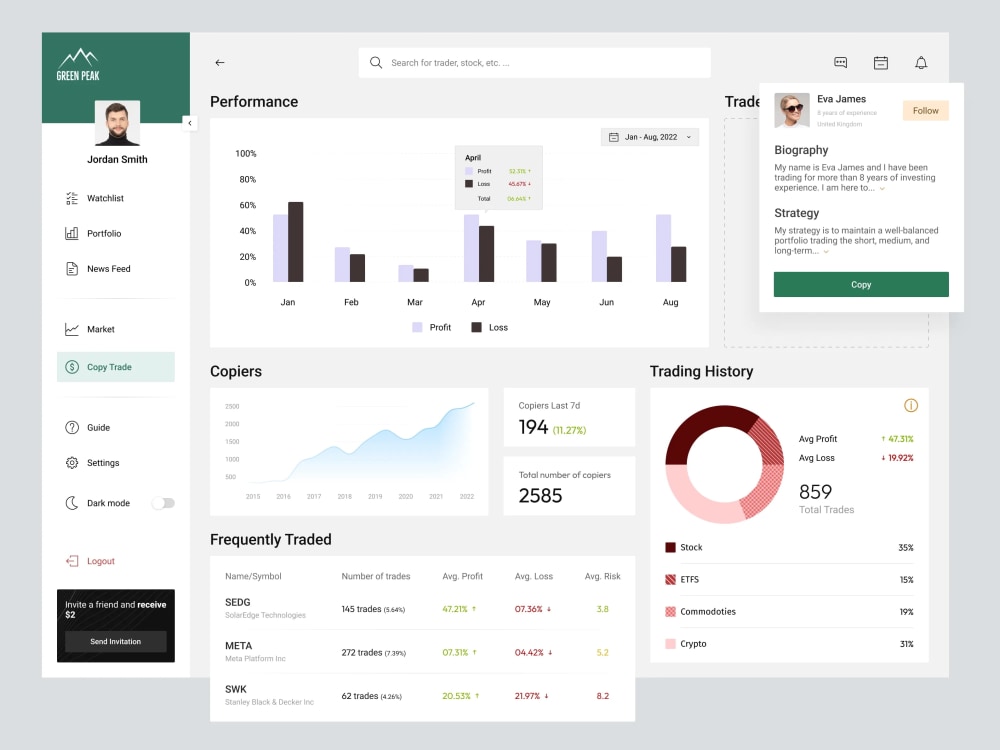Click the search for trader input field
Screen dimensions: 1000x750
pos(534,62)
